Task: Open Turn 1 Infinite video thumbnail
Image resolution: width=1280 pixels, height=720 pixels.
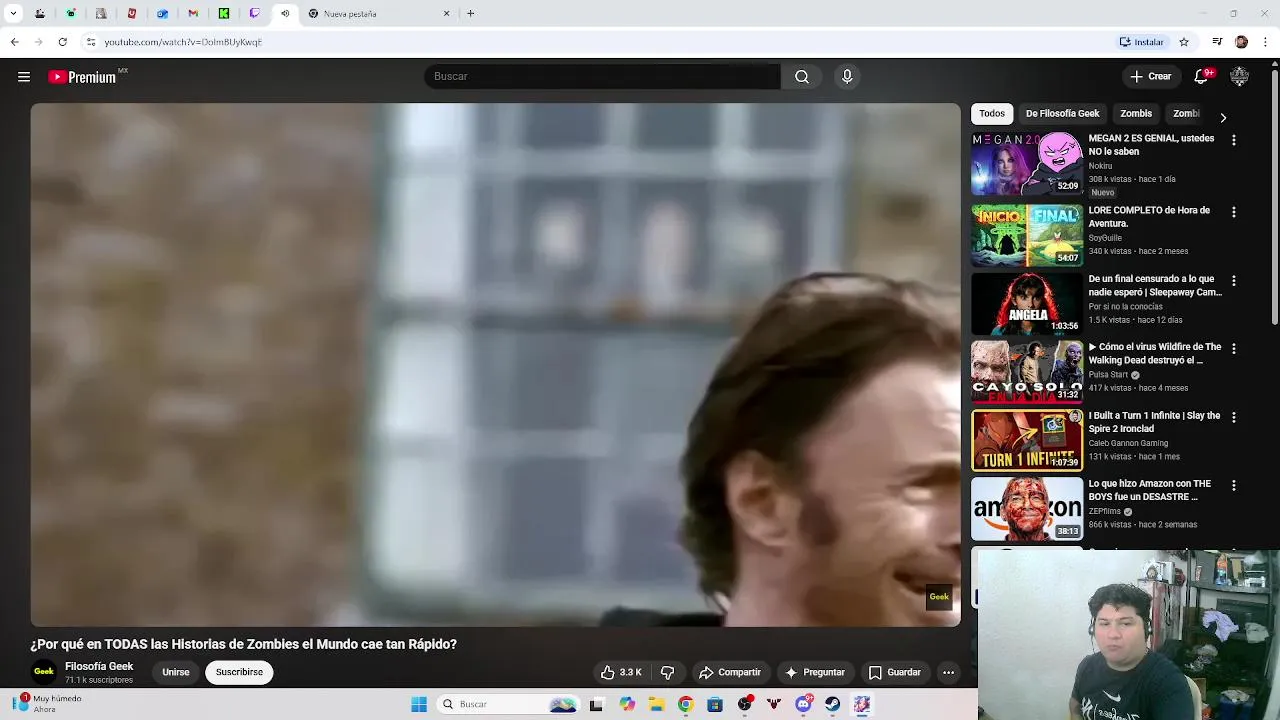Action: (x=1027, y=441)
